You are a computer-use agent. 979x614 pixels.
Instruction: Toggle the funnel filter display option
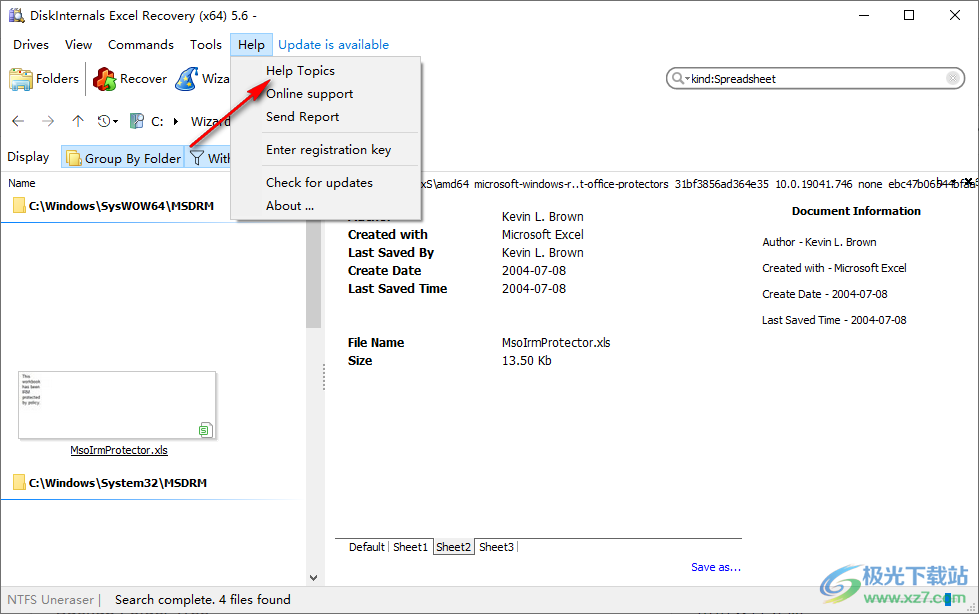[x=209, y=158]
